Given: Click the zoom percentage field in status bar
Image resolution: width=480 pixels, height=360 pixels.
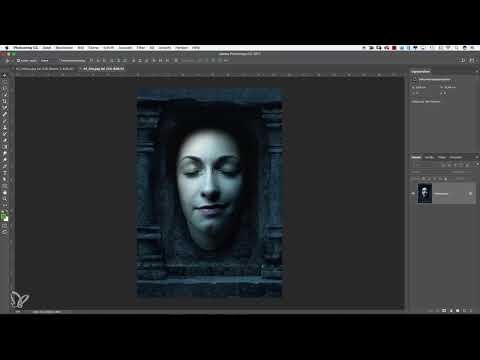Looking at the screenshot, I should point(18,312).
